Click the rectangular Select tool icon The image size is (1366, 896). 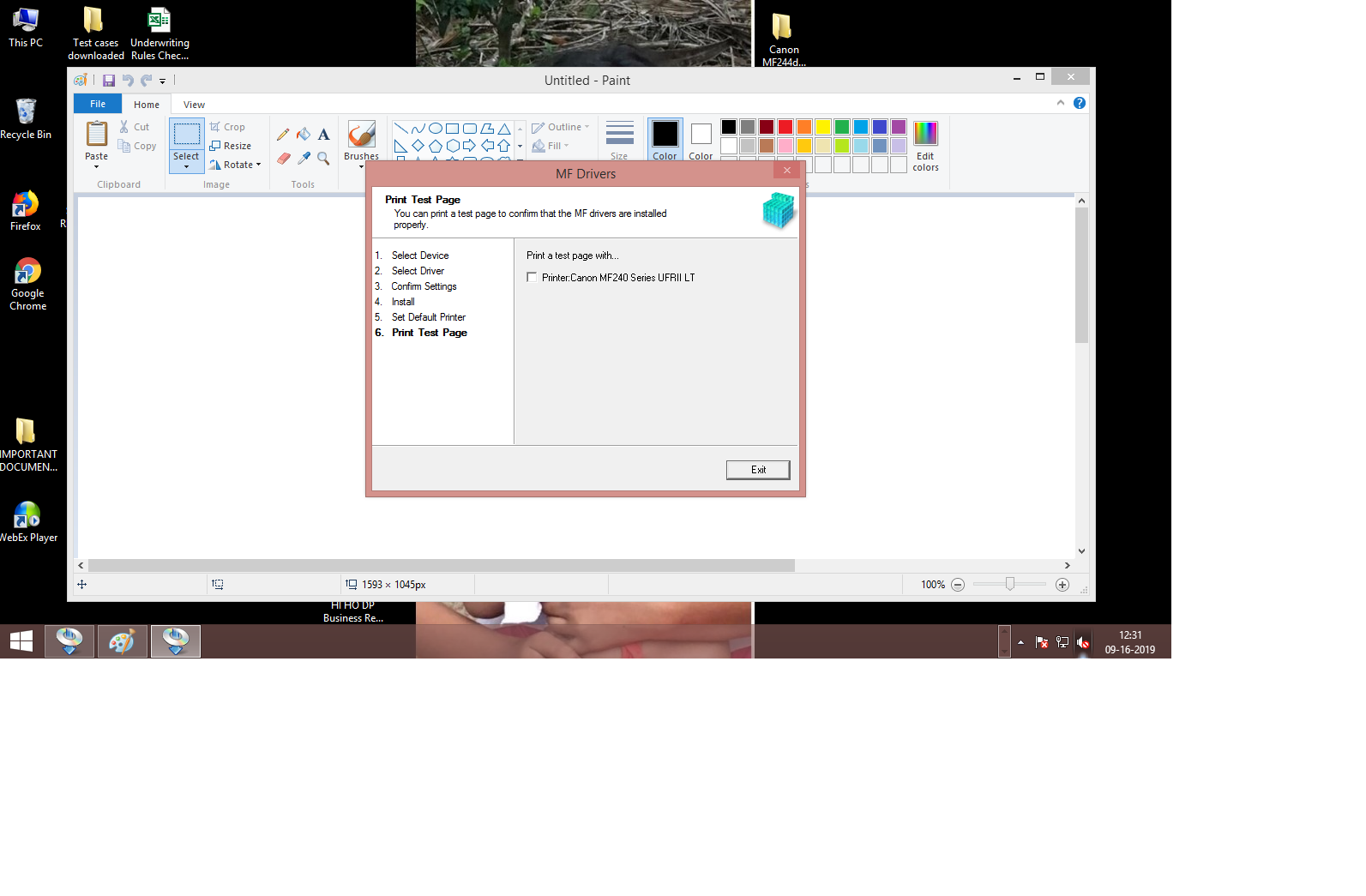point(186,134)
